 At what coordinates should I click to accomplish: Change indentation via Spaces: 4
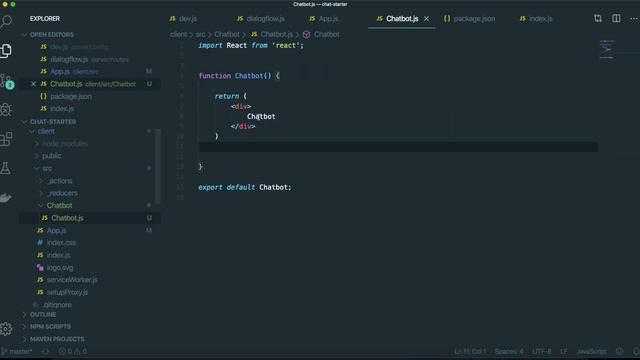[509, 351]
